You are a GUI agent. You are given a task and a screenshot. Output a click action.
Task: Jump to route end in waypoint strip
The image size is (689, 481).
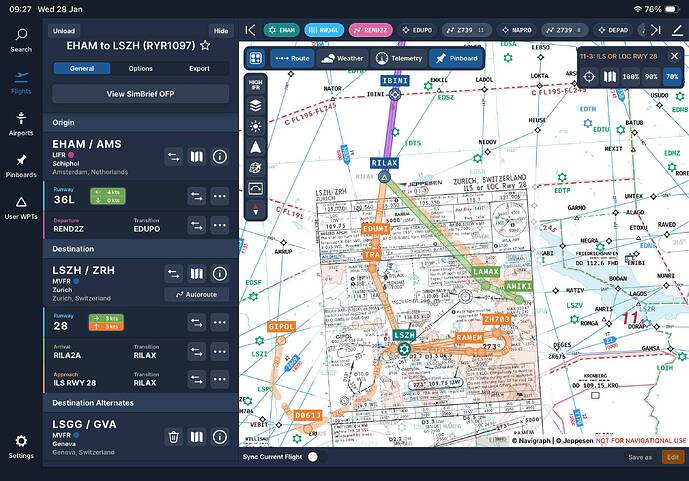pyautogui.click(x=656, y=30)
